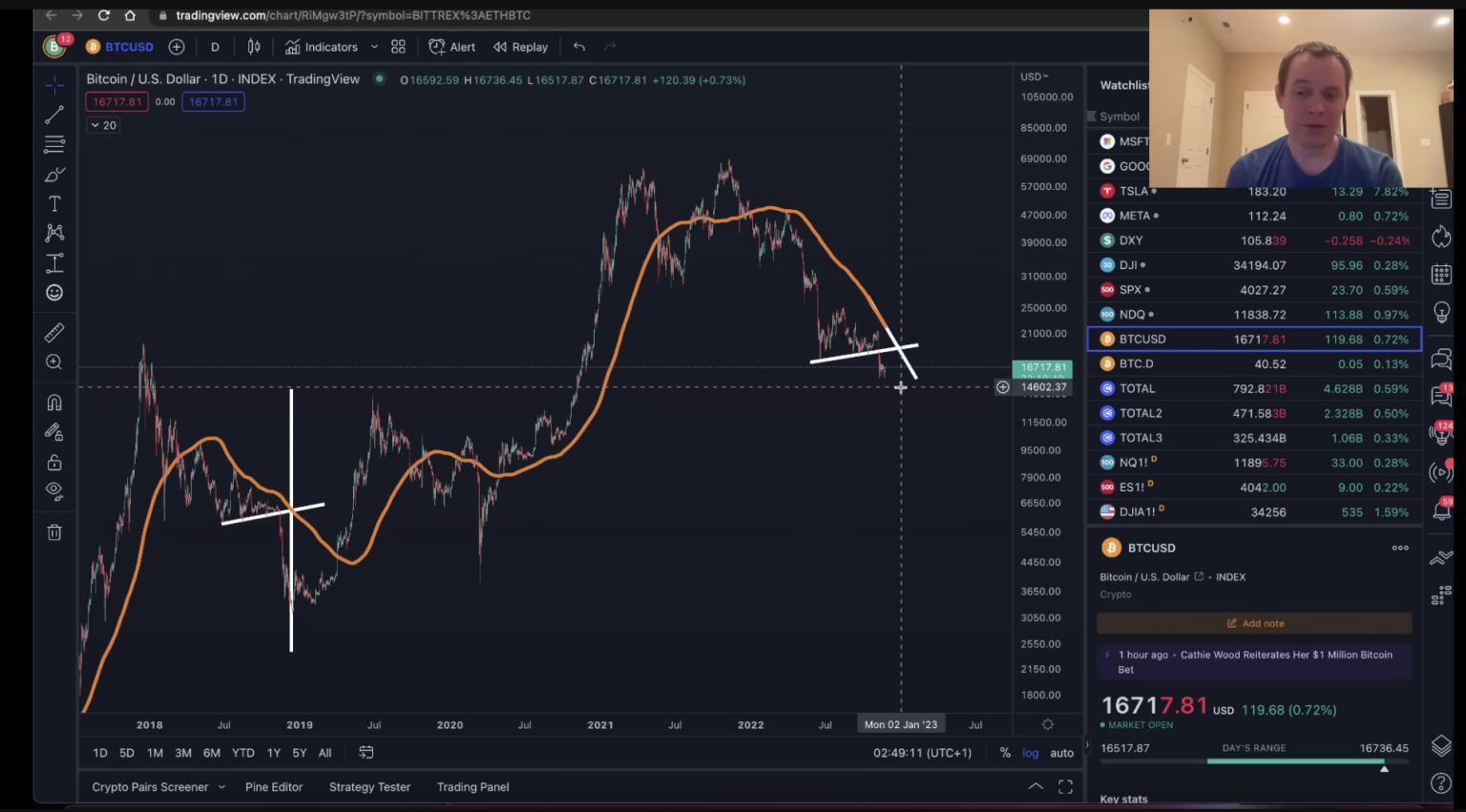Toggle percent scale mode

click(x=1005, y=753)
